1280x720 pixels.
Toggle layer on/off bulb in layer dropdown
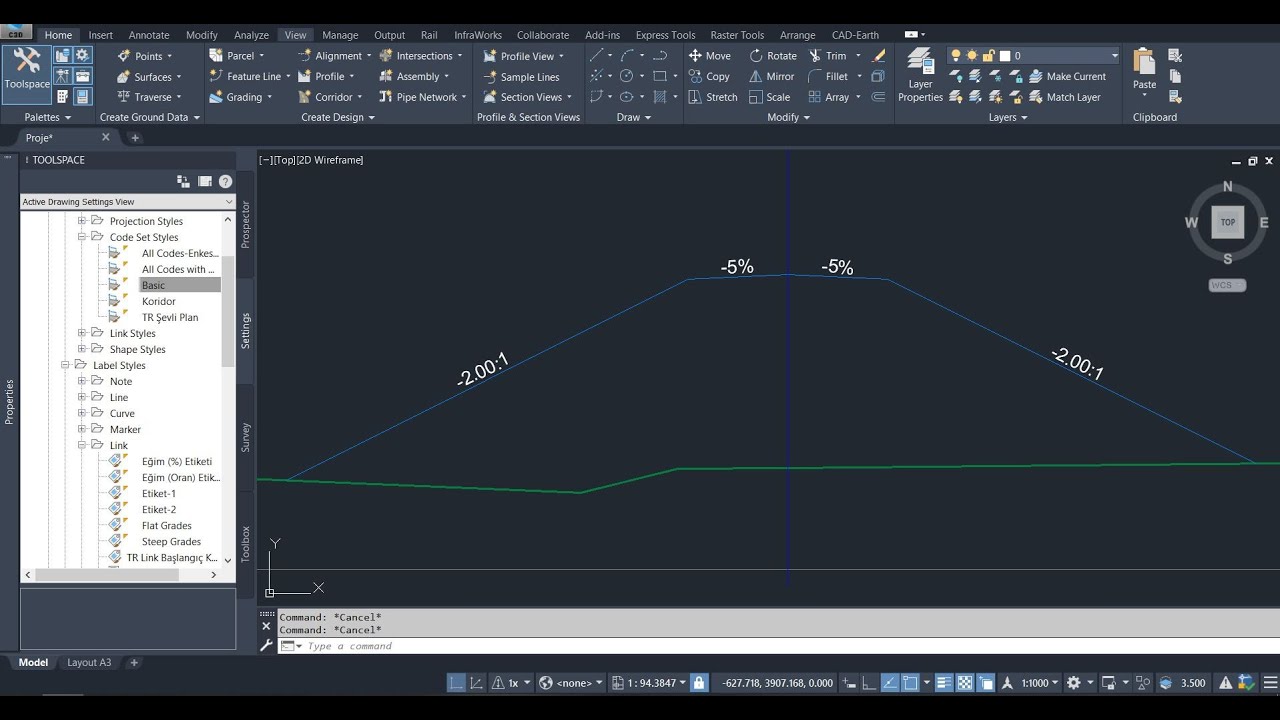[x=956, y=56]
